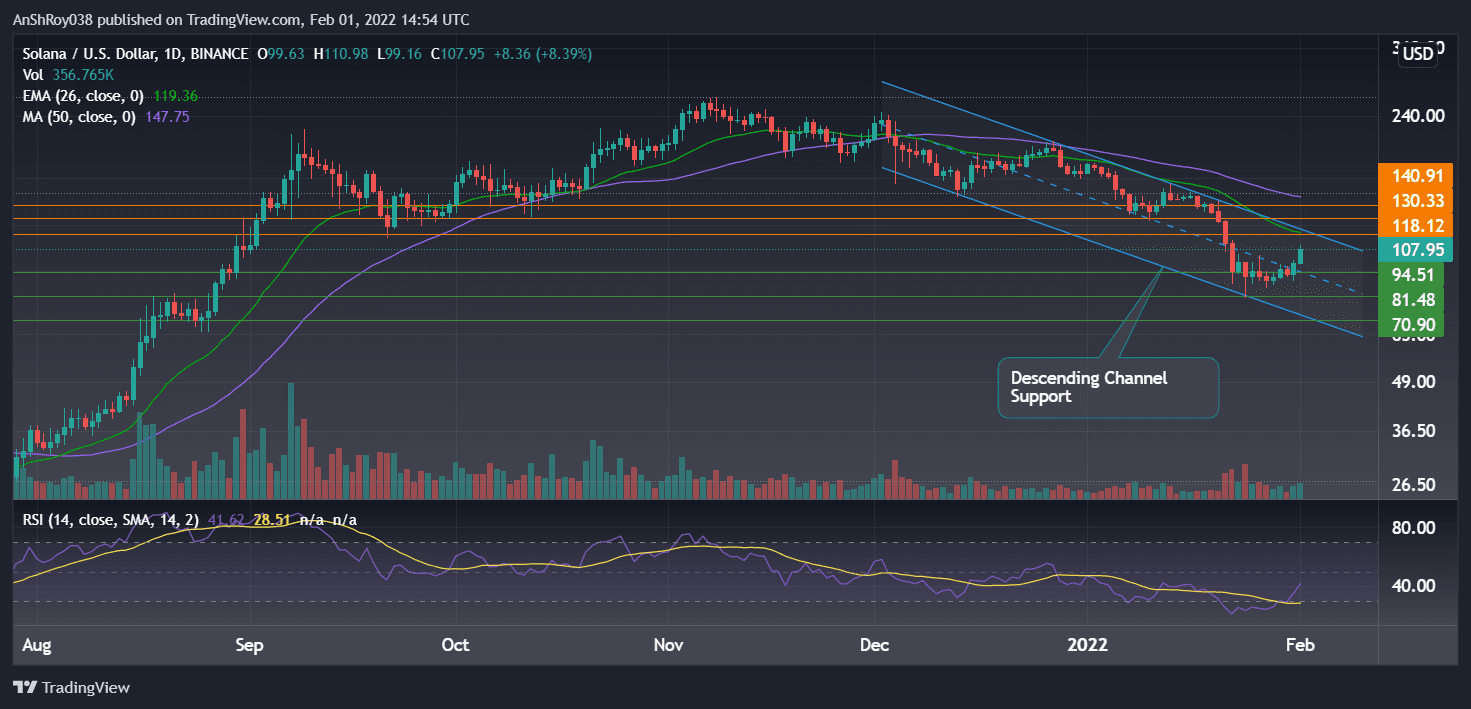Screen dimensions: 1471x709
Task: Select the green 94.51 support tag
Action: click(1411, 275)
